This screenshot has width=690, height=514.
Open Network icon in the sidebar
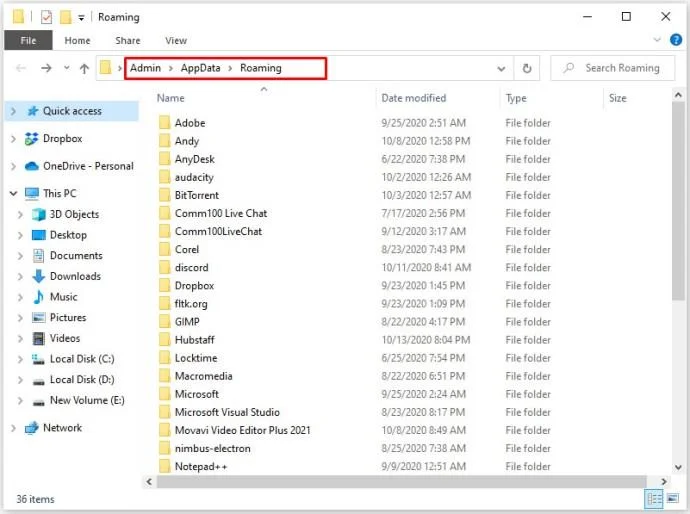(x=32, y=428)
